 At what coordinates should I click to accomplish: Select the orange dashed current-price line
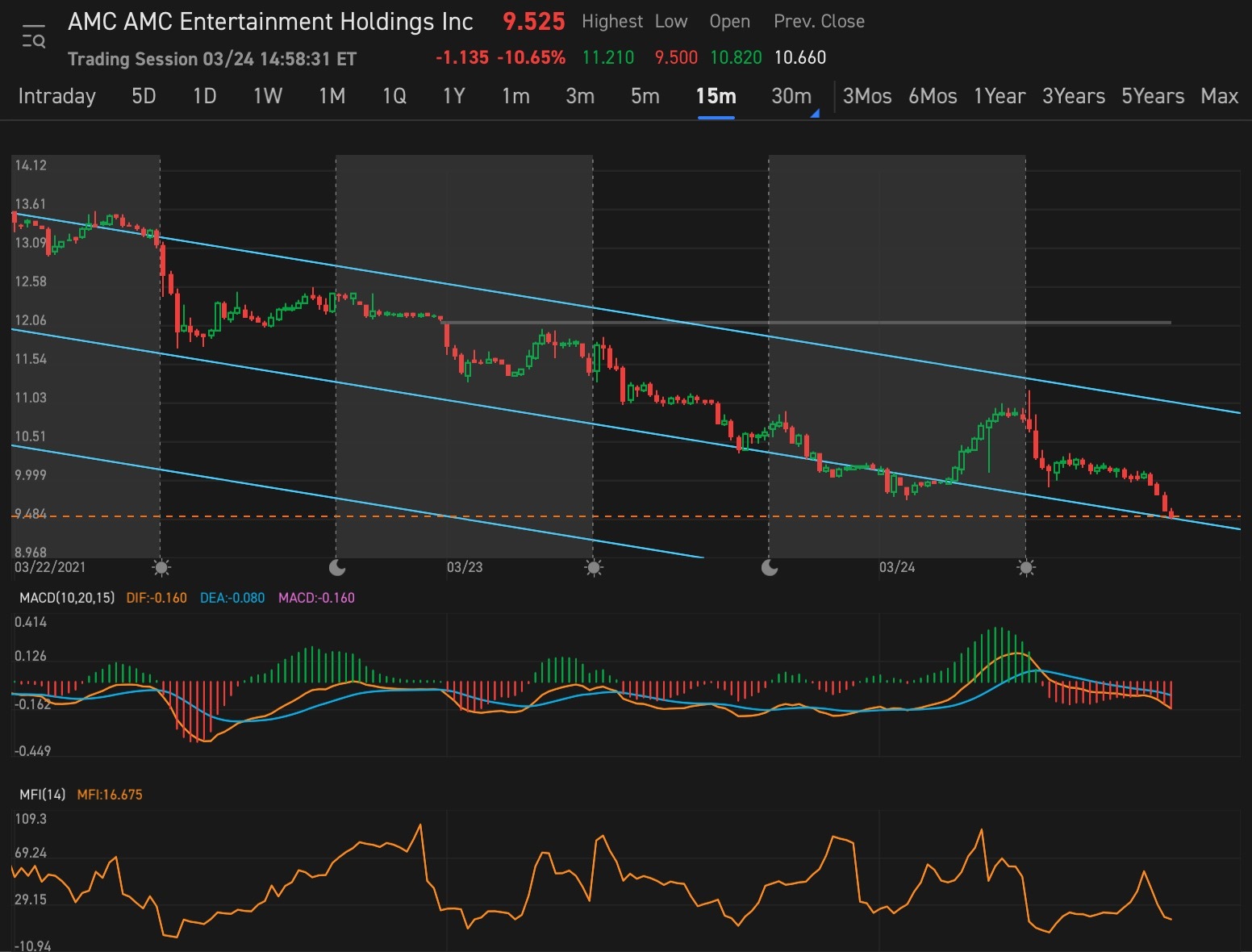(x=626, y=516)
